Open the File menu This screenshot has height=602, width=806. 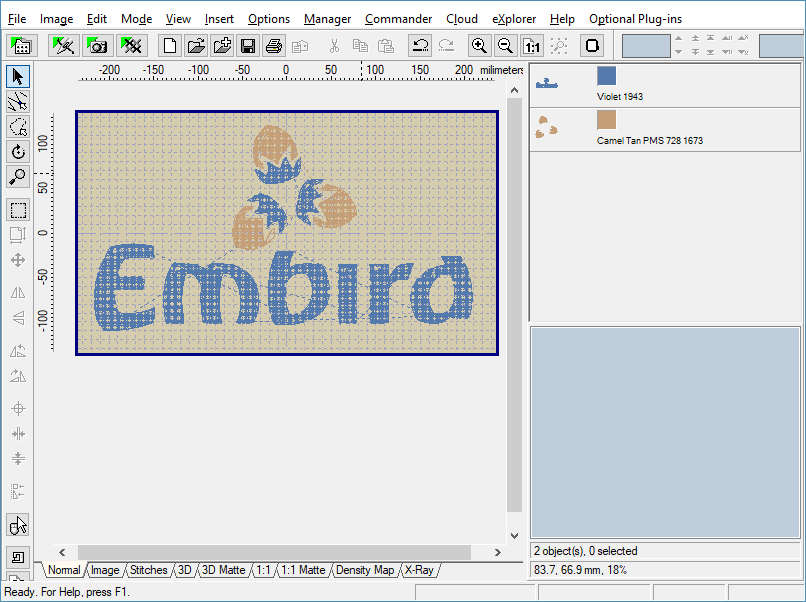pyautogui.click(x=17, y=19)
